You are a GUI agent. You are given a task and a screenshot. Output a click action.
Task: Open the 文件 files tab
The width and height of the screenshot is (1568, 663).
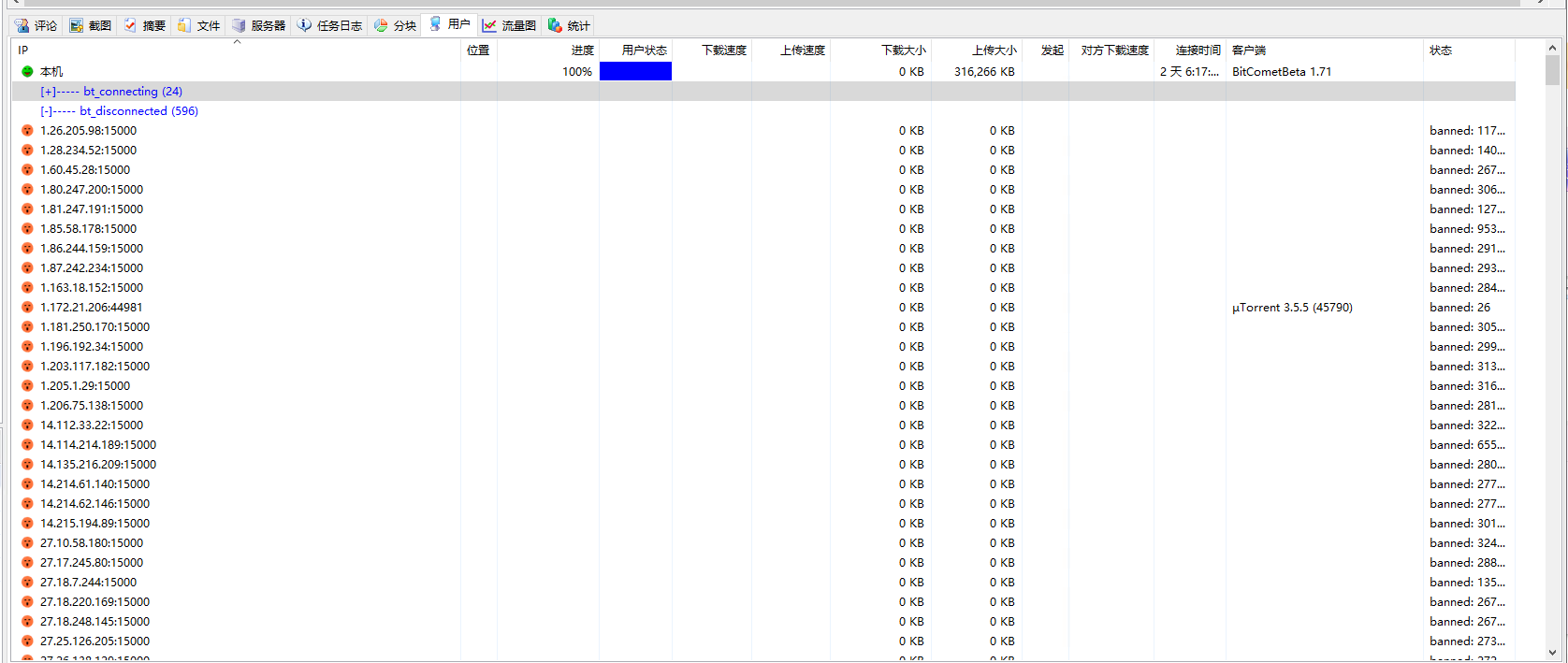coord(199,25)
